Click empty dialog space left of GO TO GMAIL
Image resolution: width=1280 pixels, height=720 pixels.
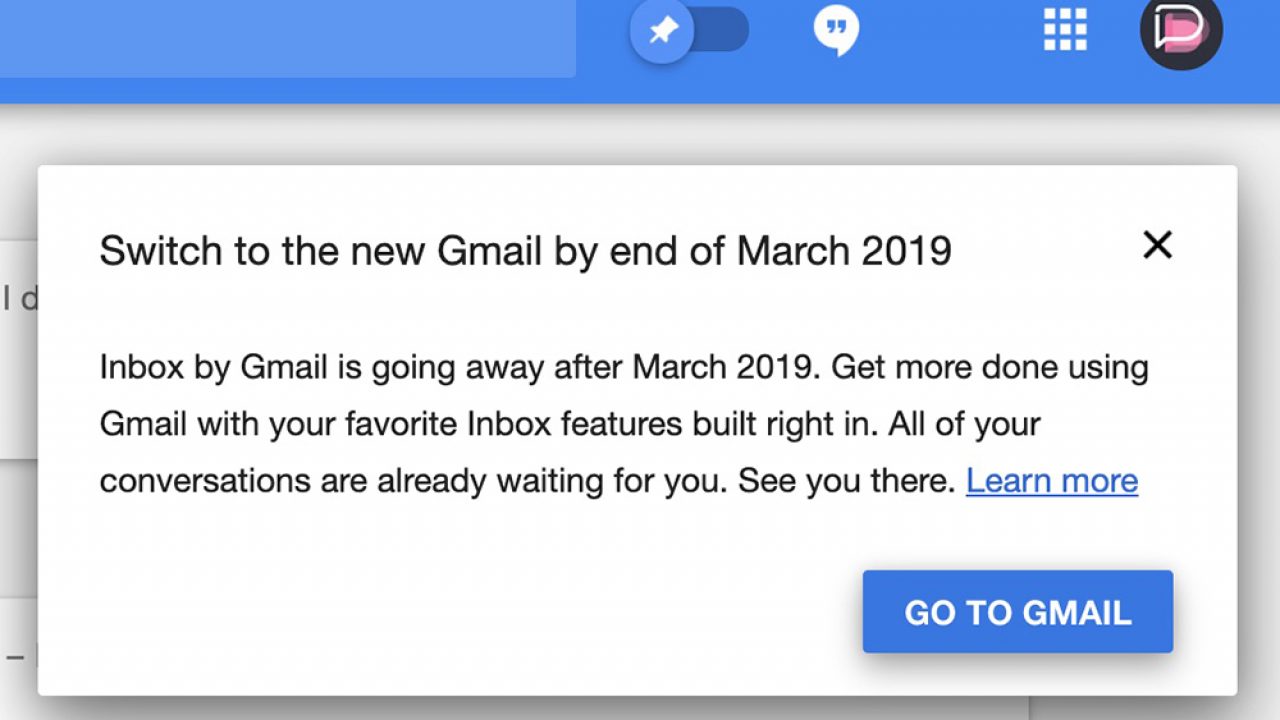pyautogui.click(x=450, y=612)
